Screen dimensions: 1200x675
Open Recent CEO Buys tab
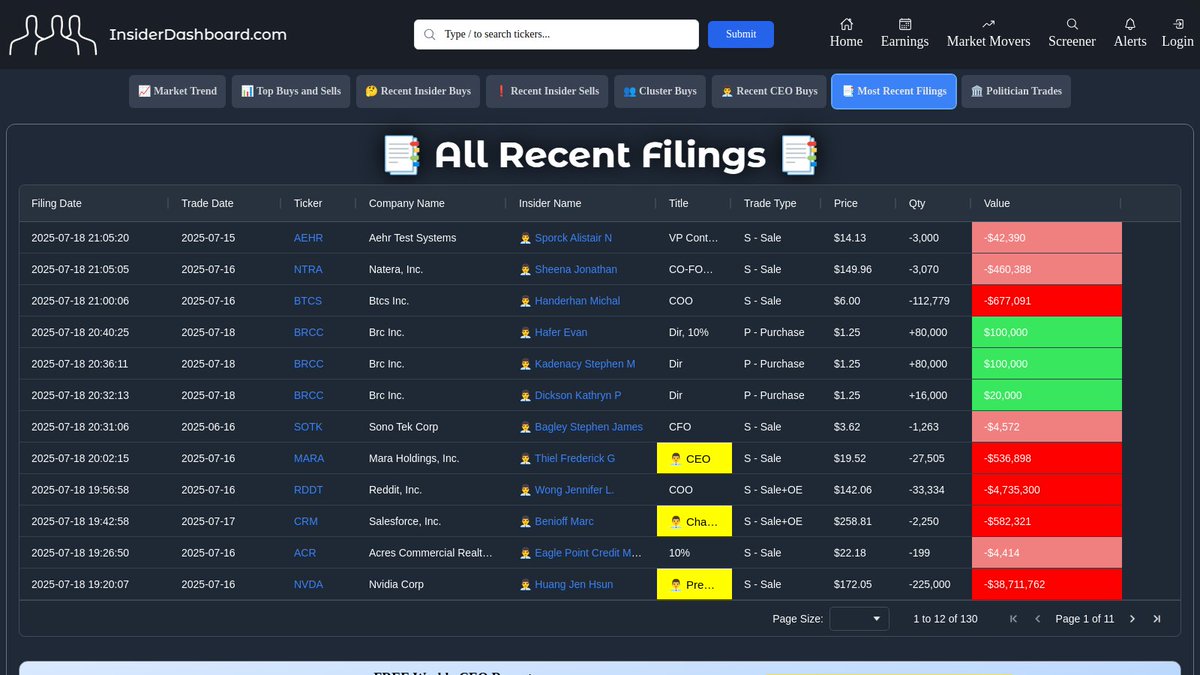(769, 91)
